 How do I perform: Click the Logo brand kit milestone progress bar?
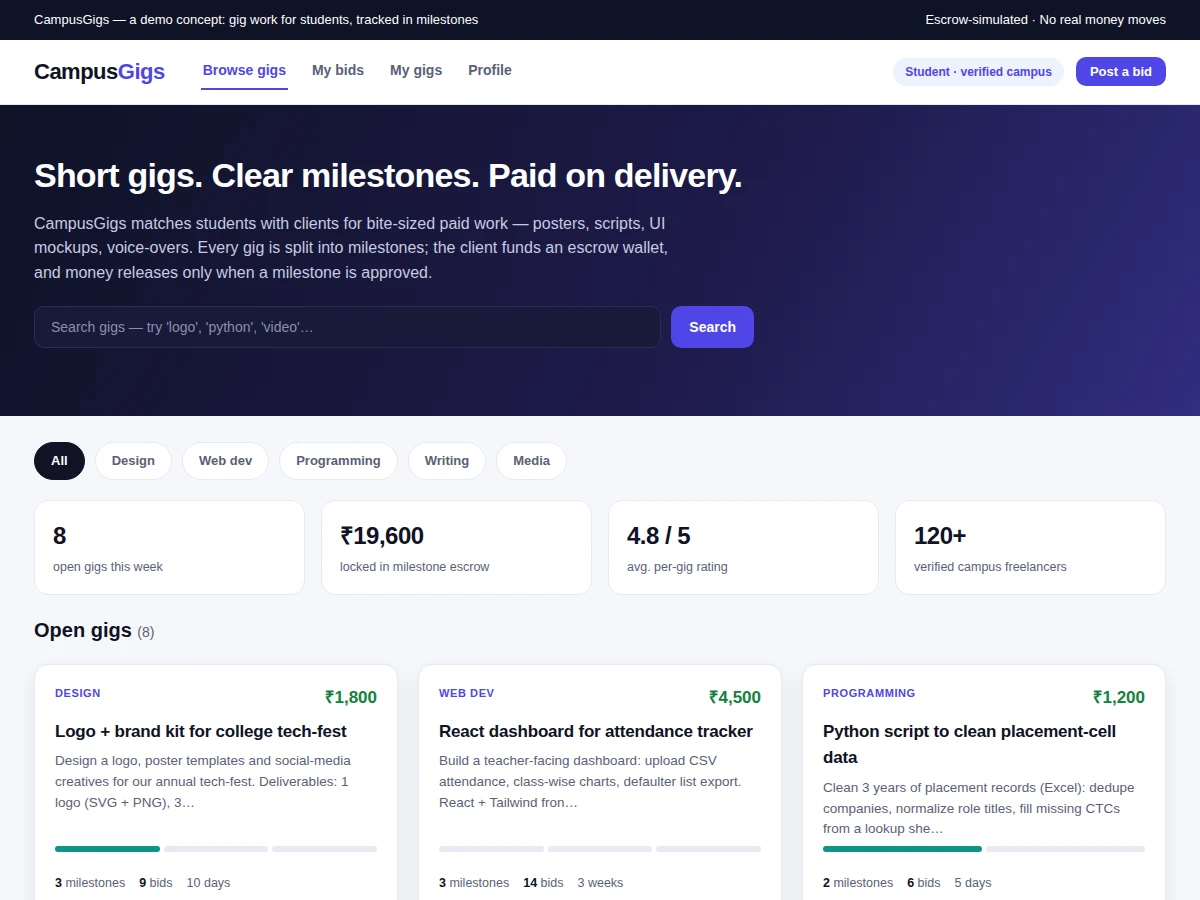pyautogui.click(x=216, y=849)
